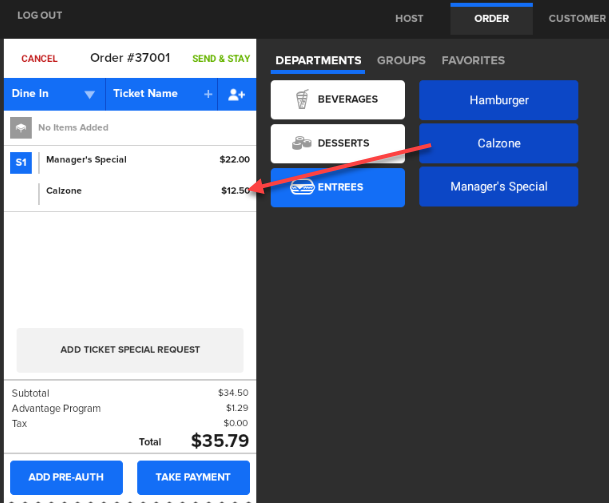
Task: Click the Send & Stay link
Action: click(221, 59)
